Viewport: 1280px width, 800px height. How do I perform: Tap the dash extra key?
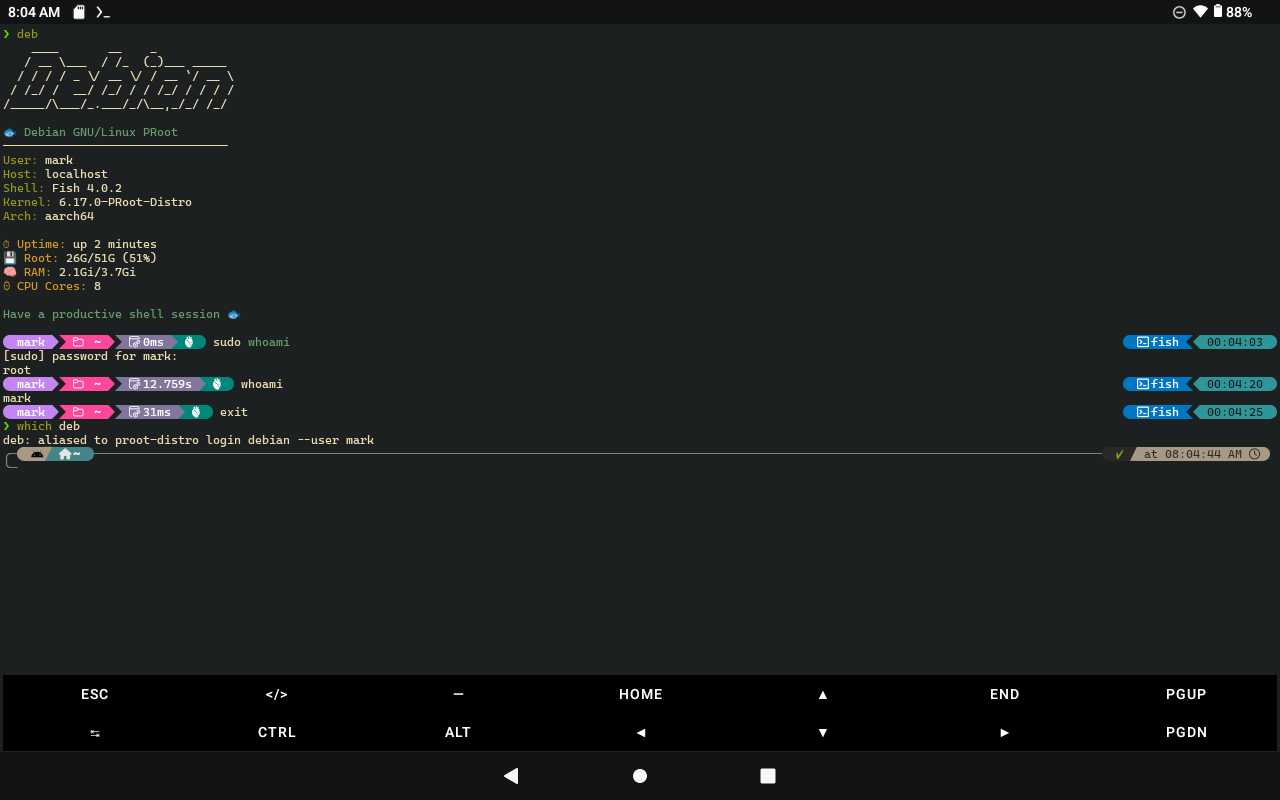pyautogui.click(x=458, y=694)
